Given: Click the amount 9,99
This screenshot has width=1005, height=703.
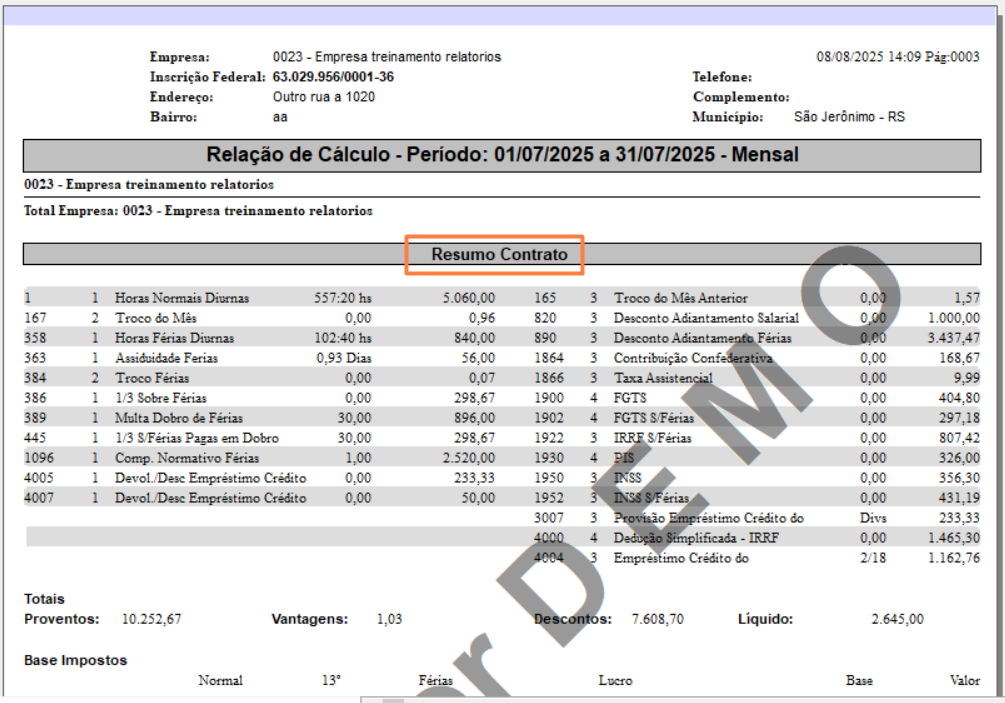Looking at the screenshot, I should (967, 378).
